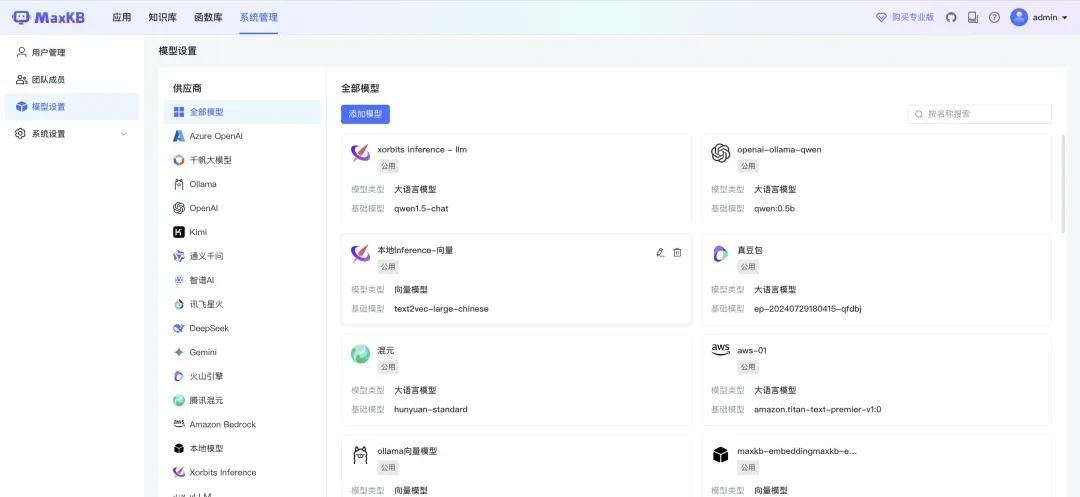Select 模型设置 in the sidebar
The height and width of the screenshot is (497, 1080).
point(72,107)
